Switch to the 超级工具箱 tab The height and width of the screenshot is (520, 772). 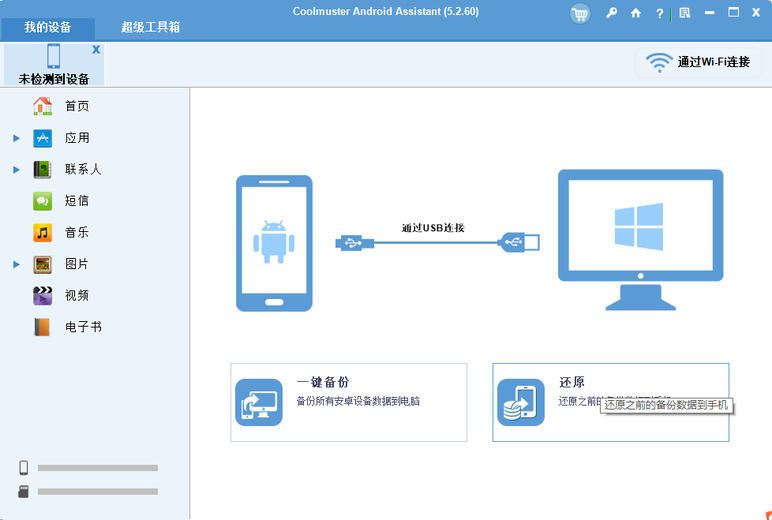[151, 27]
